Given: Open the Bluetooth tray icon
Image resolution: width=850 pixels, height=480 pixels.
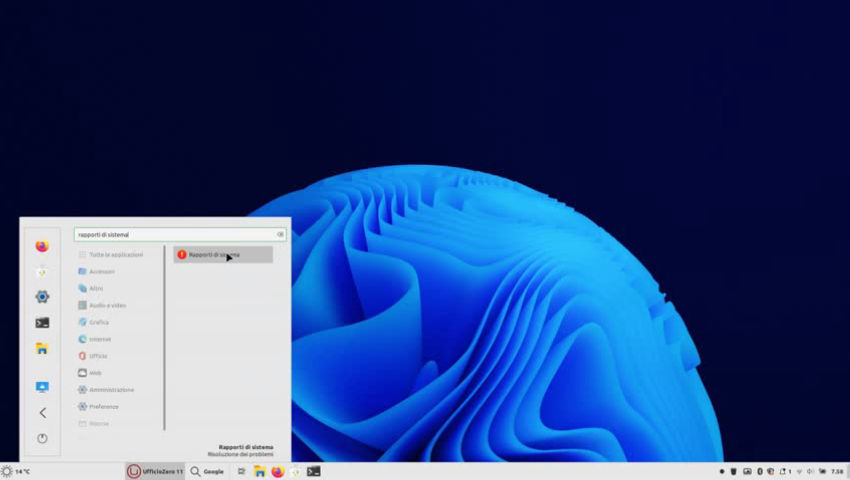Looking at the screenshot, I should click(759, 471).
